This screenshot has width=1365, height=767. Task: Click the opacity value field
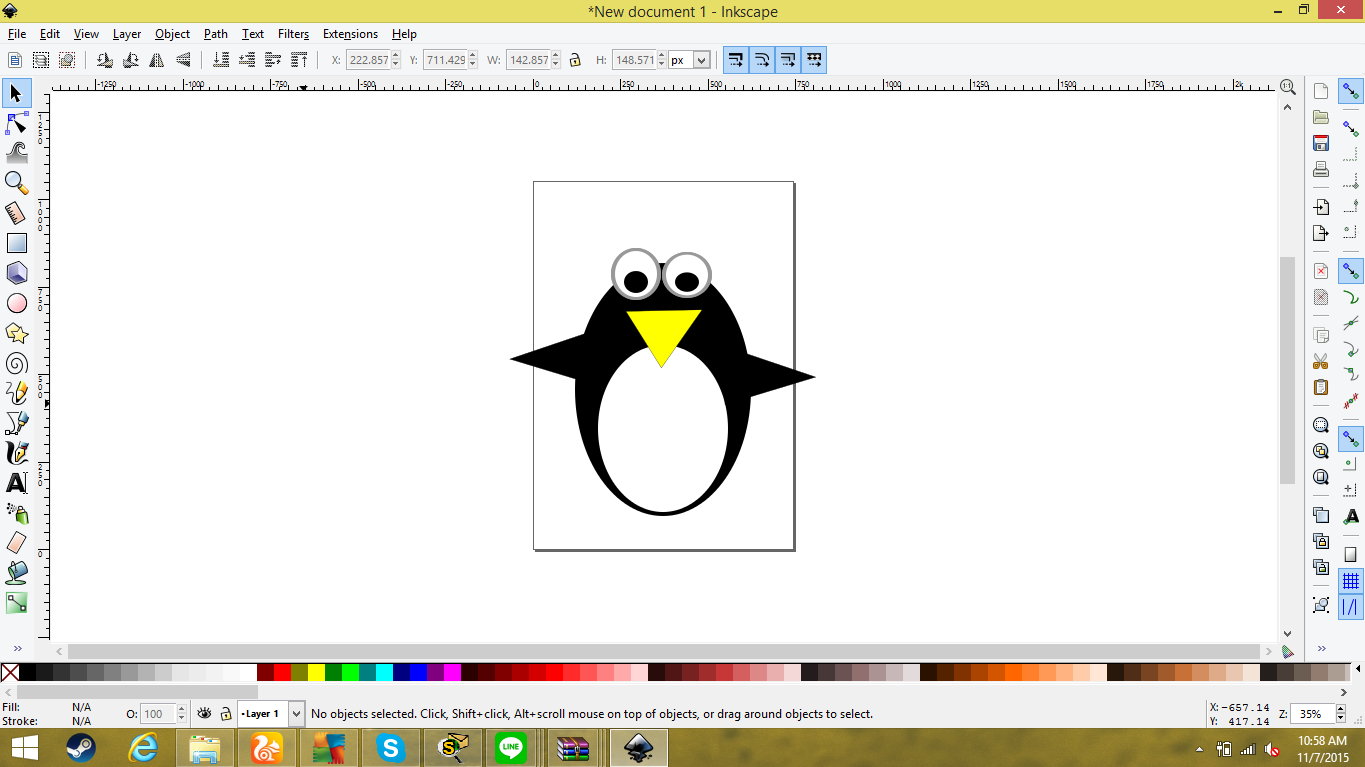157,714
